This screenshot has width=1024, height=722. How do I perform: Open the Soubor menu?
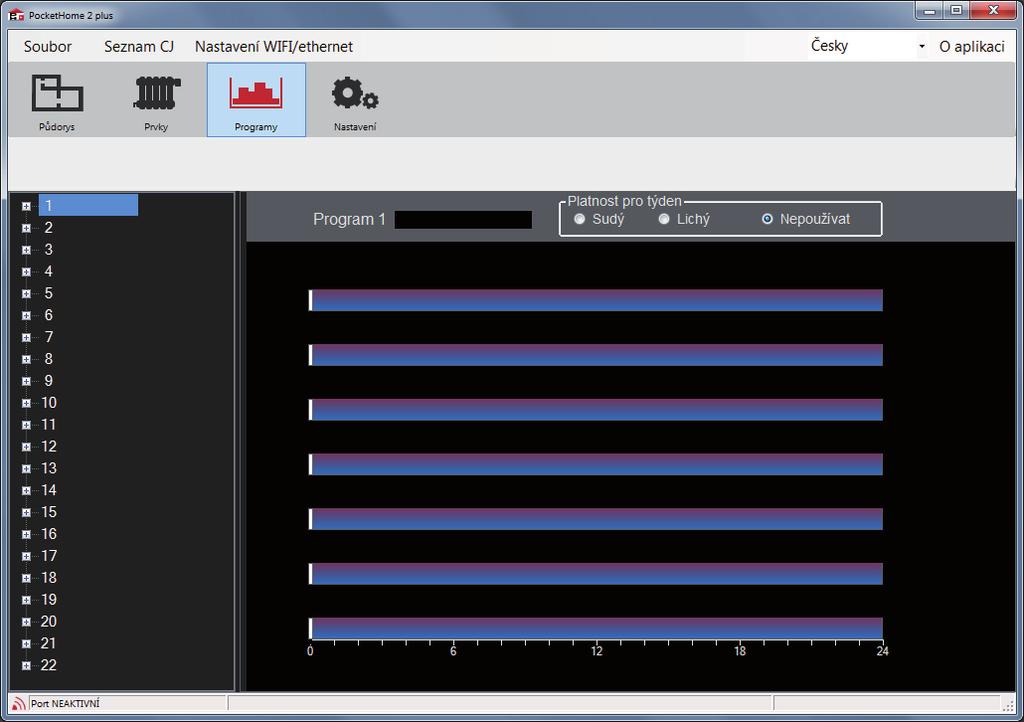tap(48, 46)
